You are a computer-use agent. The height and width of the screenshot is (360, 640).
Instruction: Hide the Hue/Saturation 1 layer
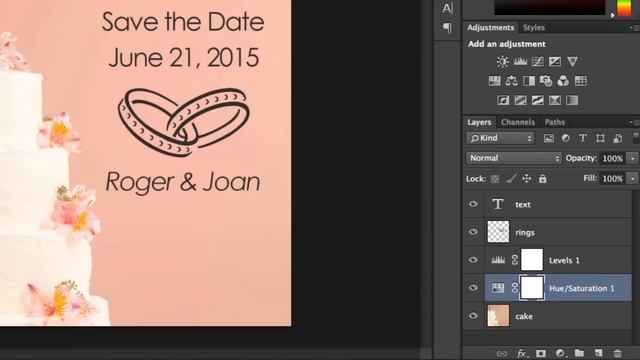(x=473, y=288)
